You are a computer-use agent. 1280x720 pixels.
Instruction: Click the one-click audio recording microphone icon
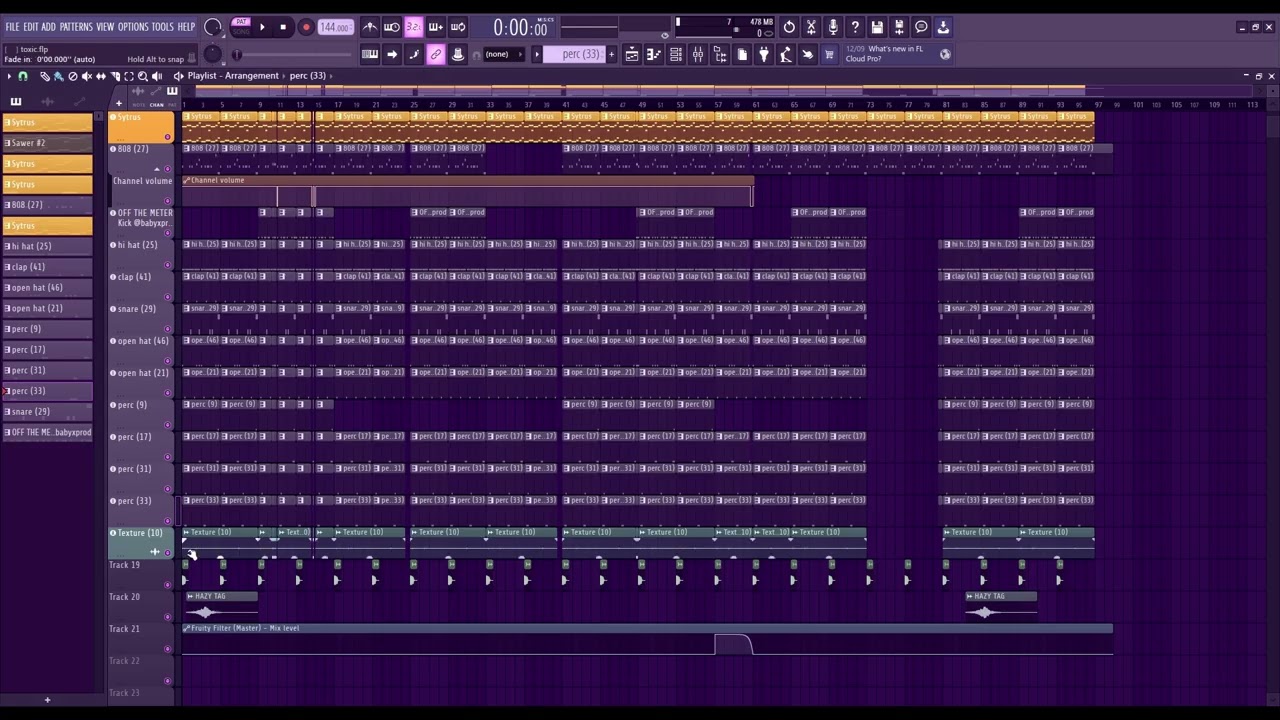[x=833, y=27]
